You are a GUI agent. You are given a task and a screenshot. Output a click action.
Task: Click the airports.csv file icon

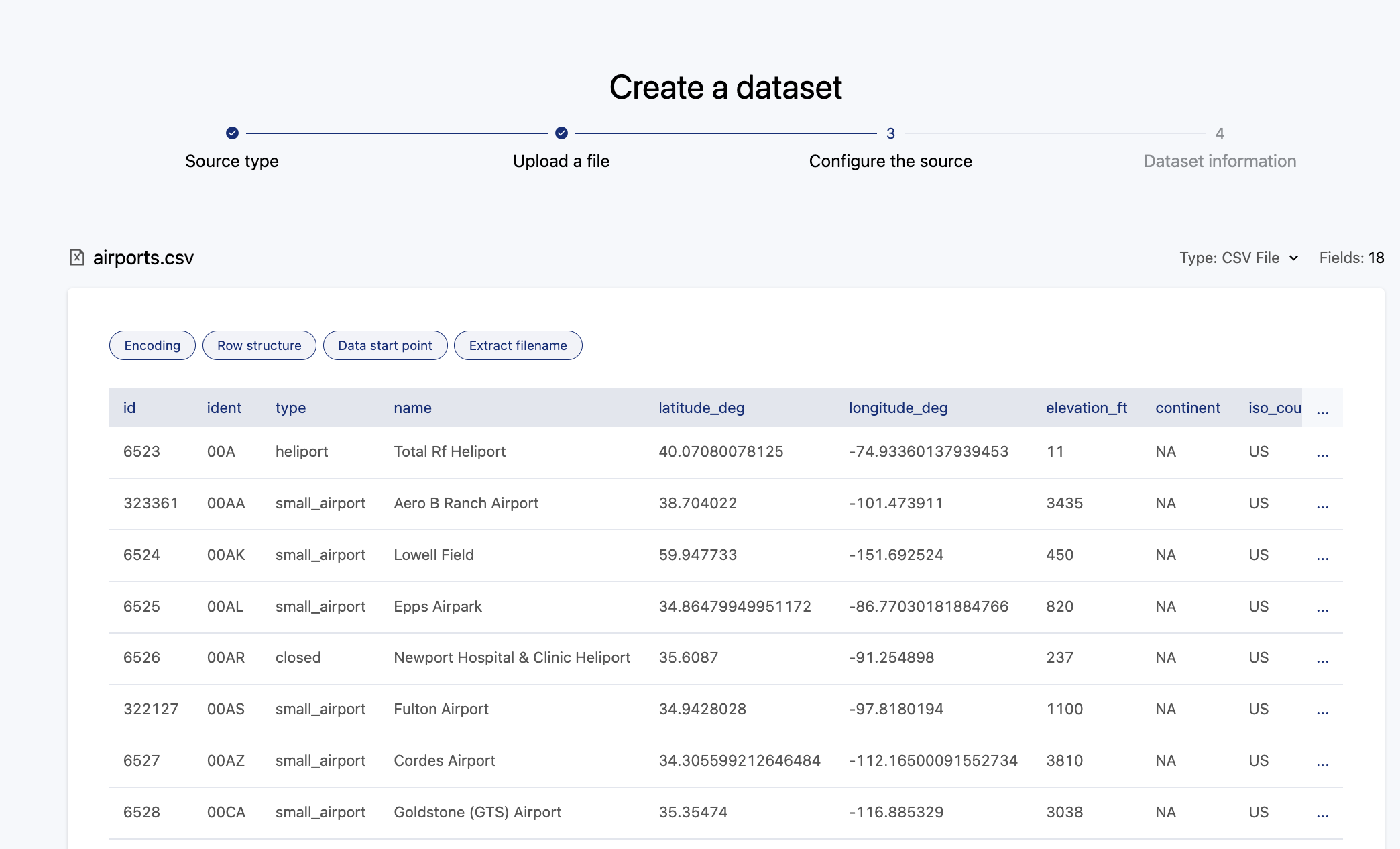[77, 258]
